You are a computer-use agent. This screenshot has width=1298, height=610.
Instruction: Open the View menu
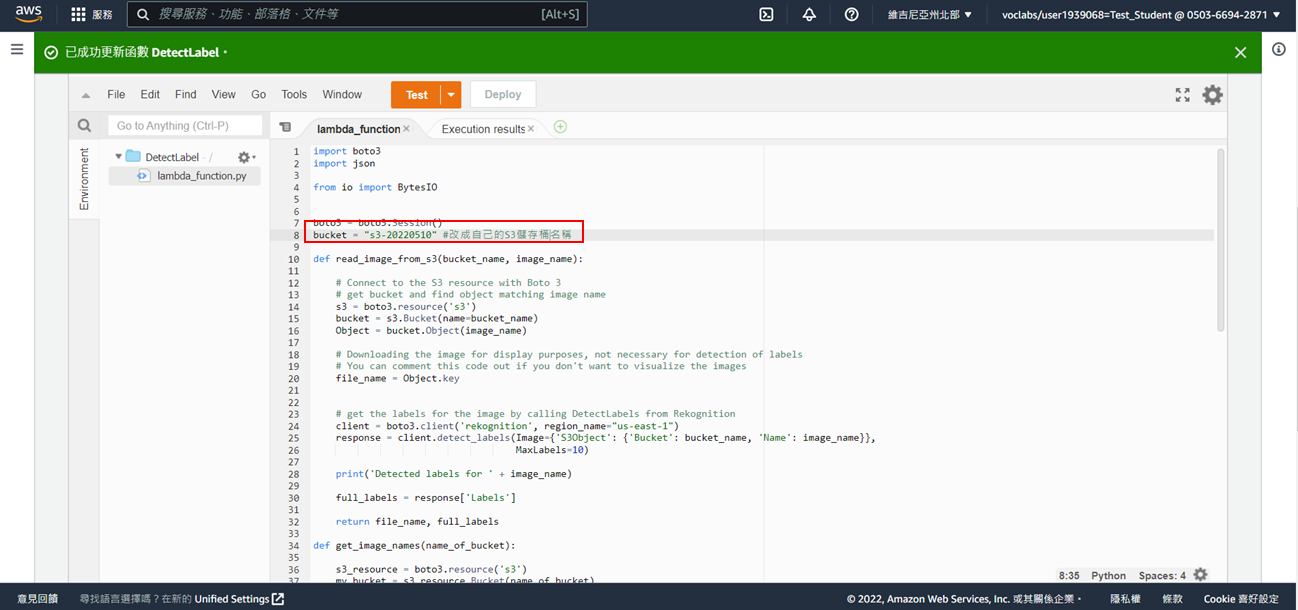point(224,95)
